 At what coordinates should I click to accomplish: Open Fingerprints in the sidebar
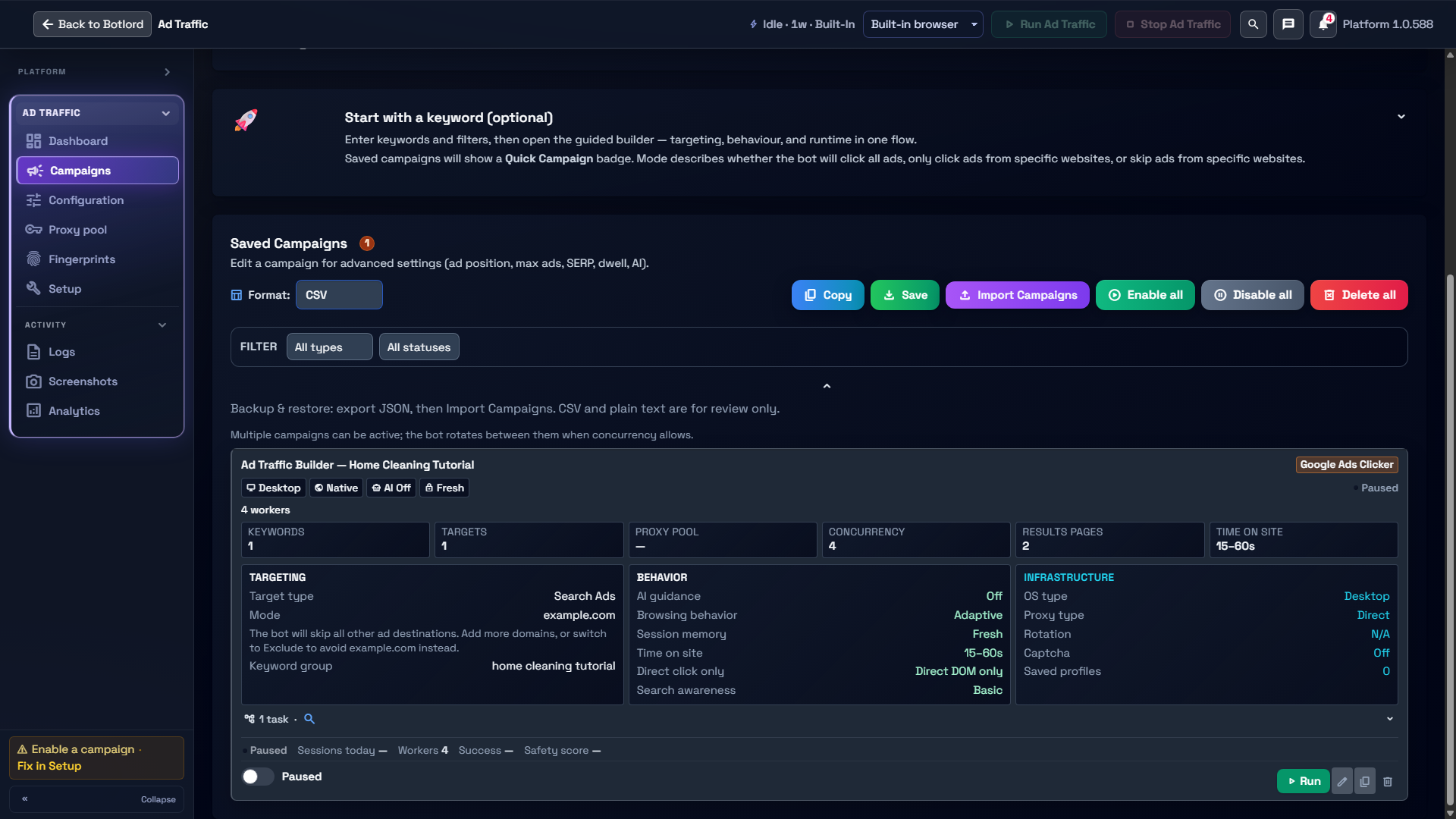pos(97,259)
